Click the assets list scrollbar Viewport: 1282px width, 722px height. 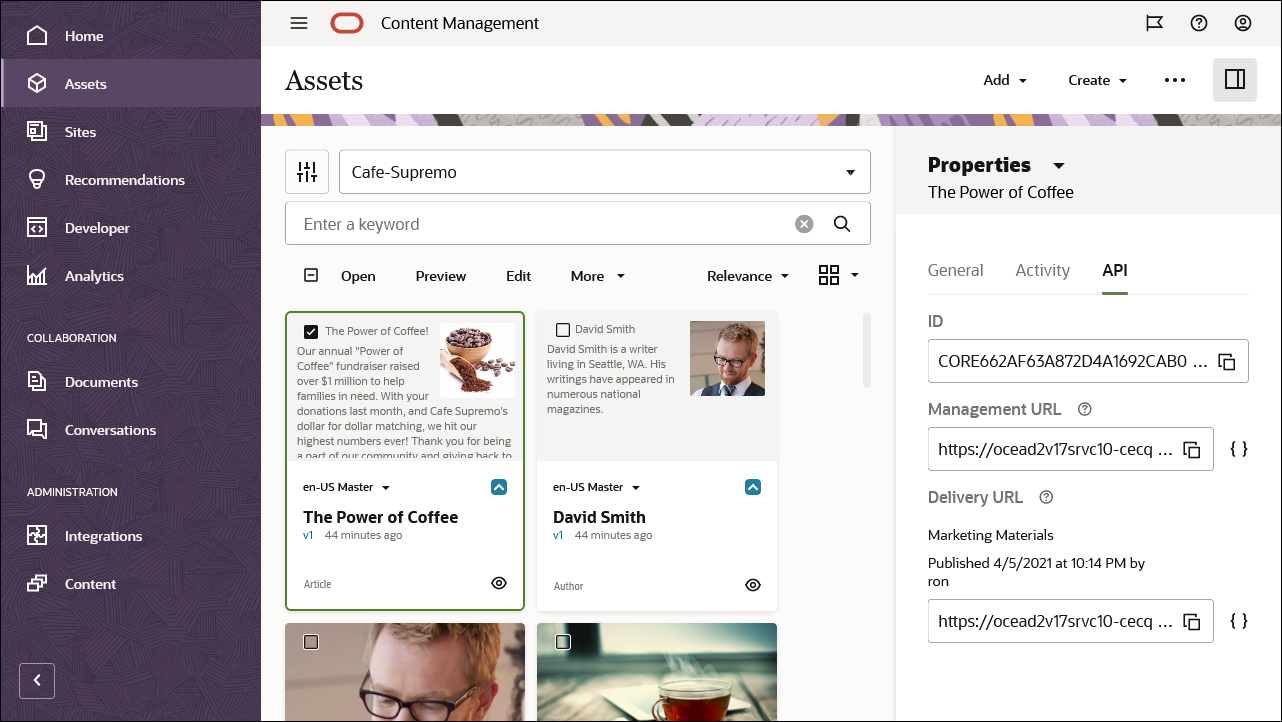point(867,350)
